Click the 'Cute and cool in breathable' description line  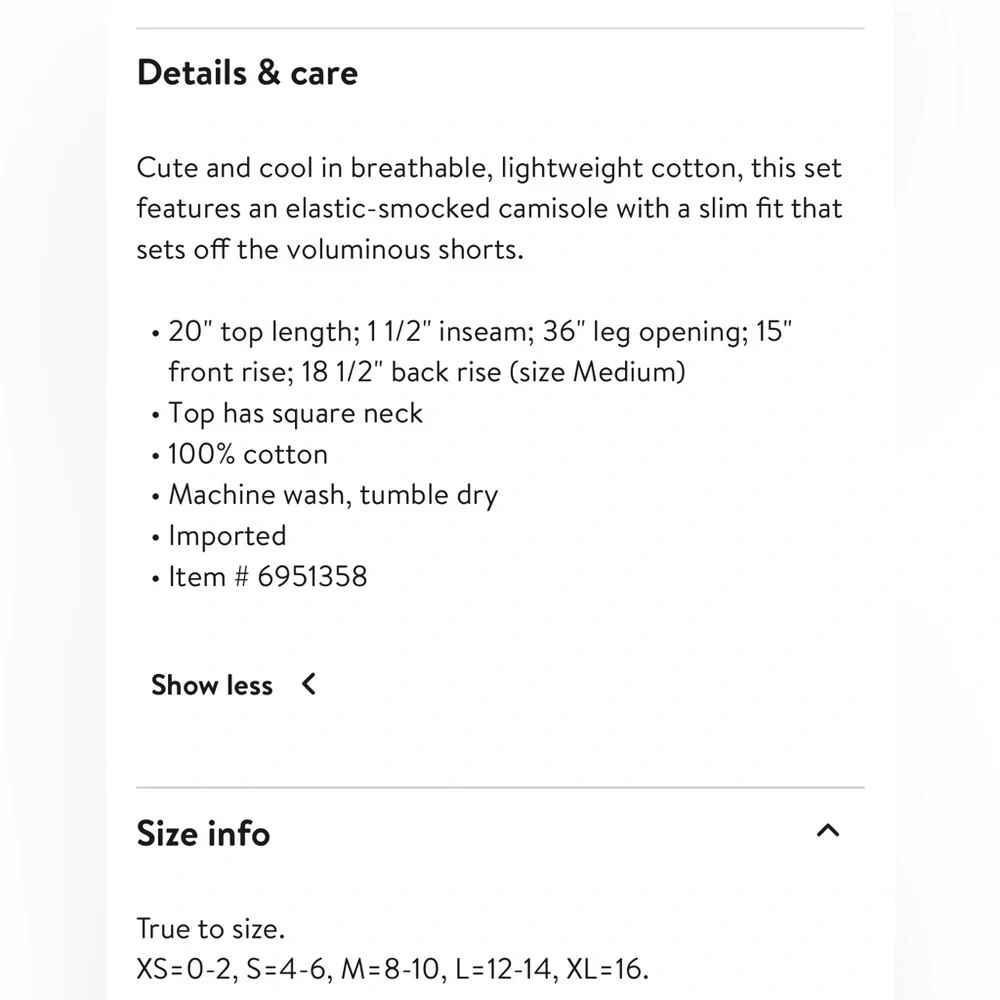coord(489,168)
